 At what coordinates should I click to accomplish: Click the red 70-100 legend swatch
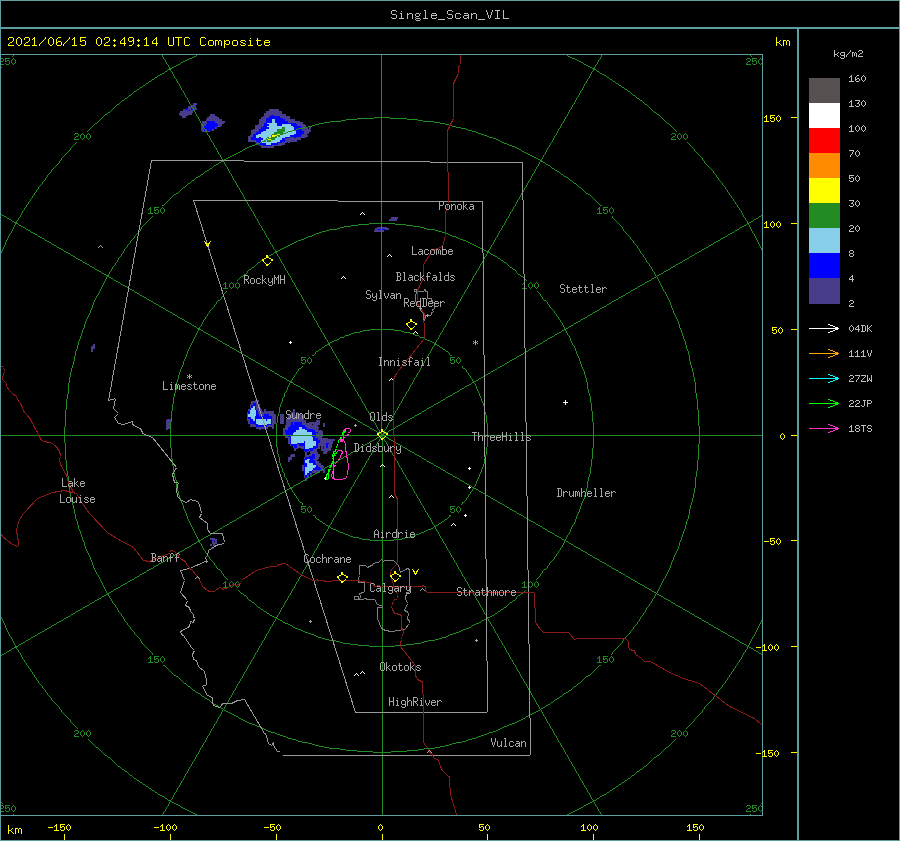pos(824,141)
